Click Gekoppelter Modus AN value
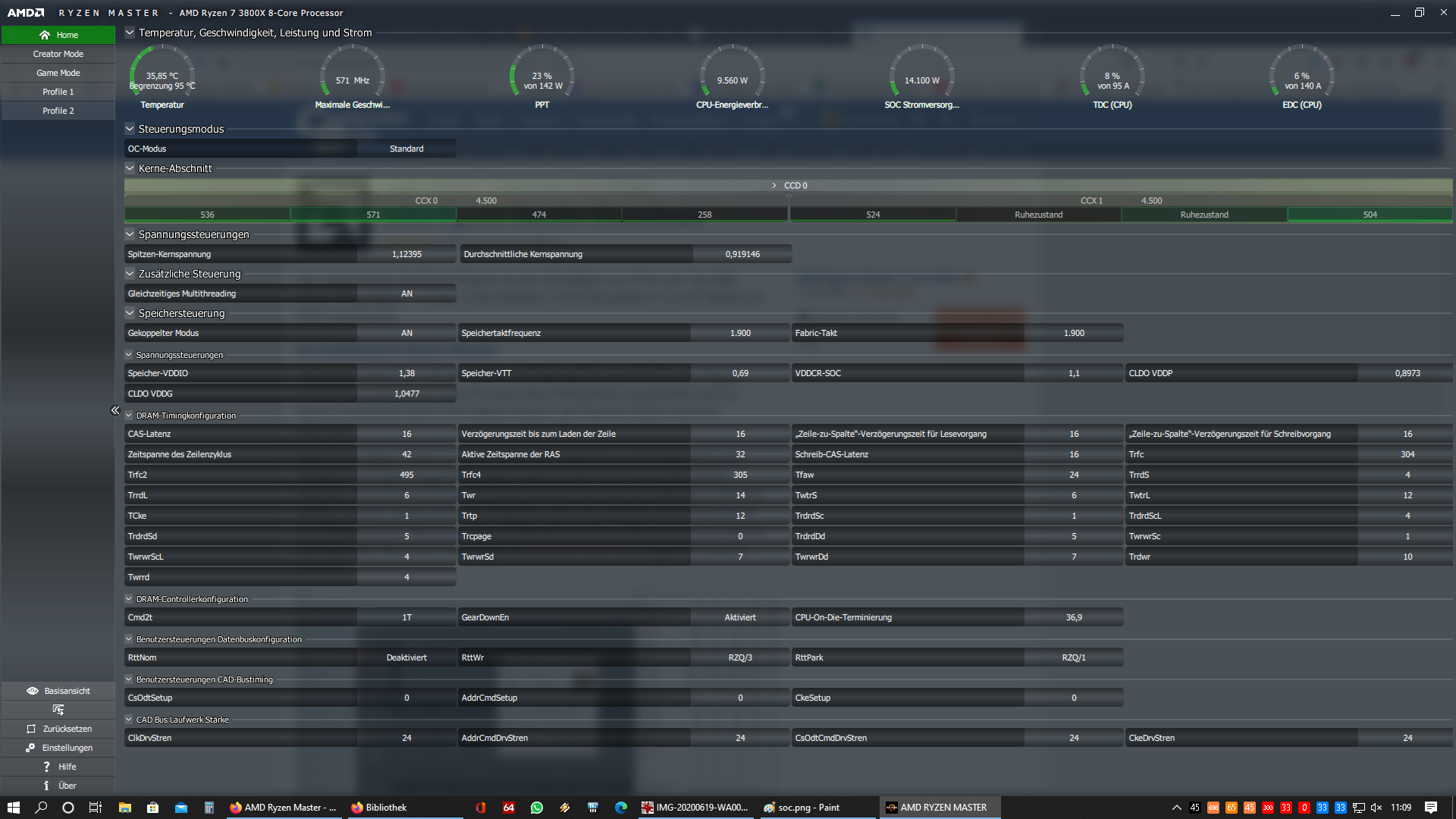The image size is (1456, 819). click(406, 333)
